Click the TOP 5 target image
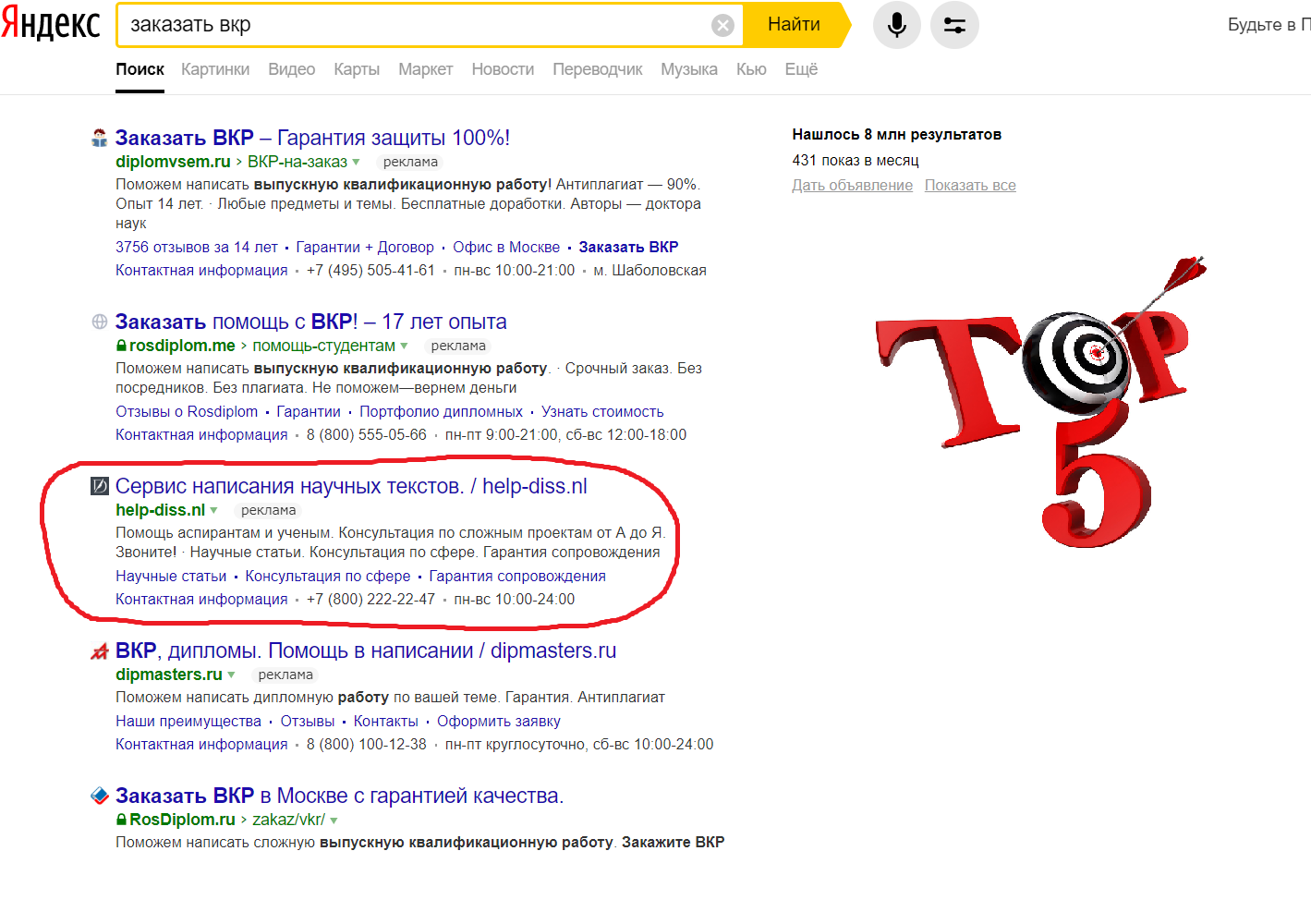This screenshot has width=1311, height=924. 1040,403
